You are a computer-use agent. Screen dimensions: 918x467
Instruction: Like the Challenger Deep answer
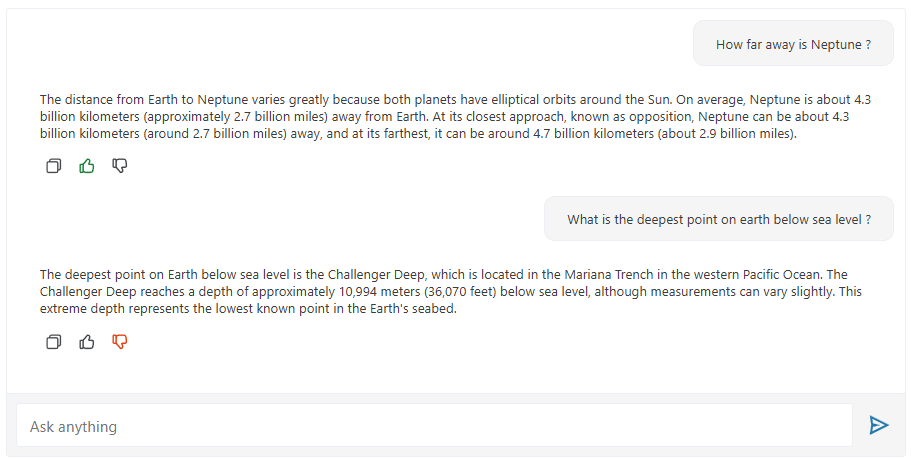[x=87, y=342]
